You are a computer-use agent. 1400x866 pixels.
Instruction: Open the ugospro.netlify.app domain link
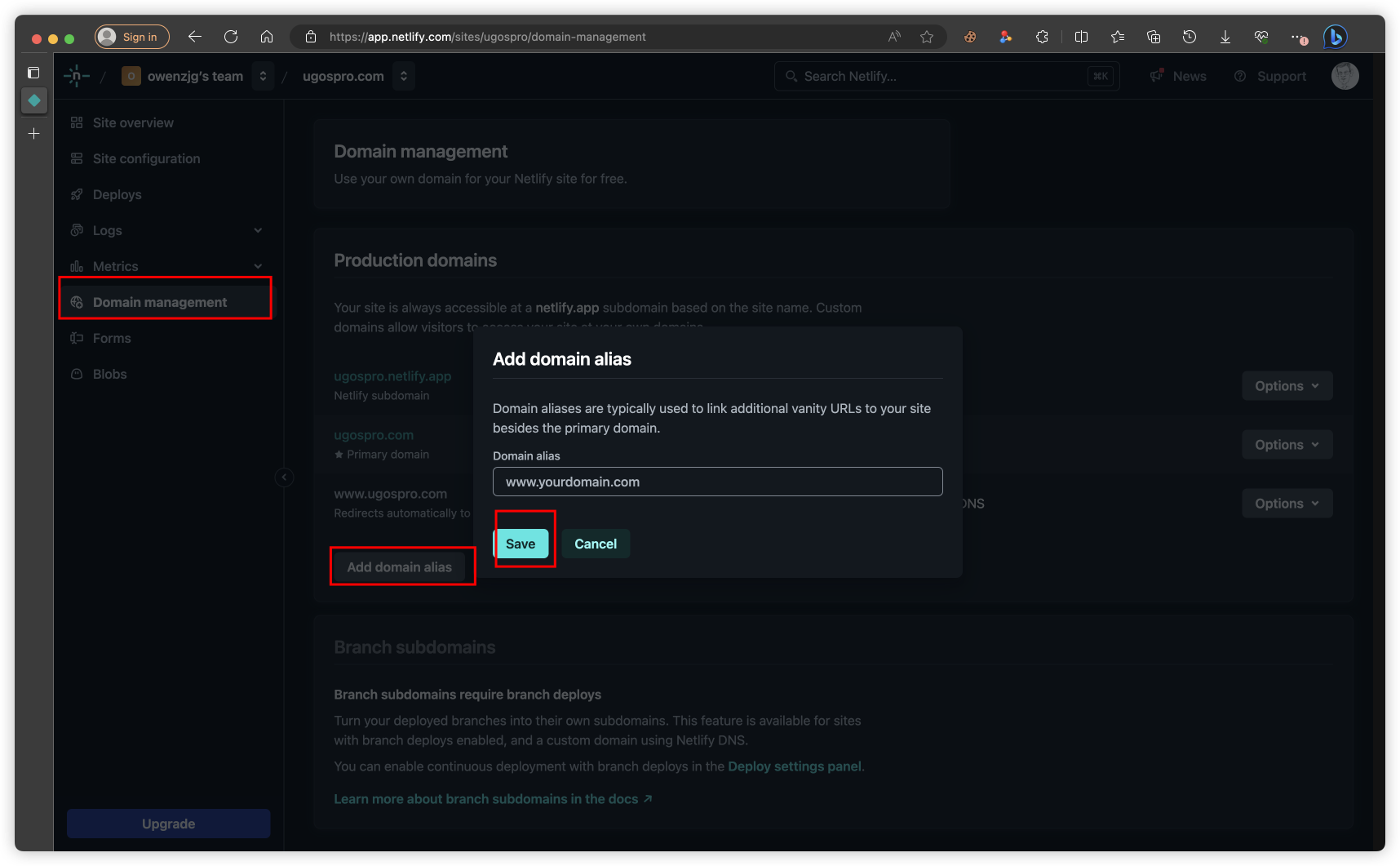392,376
